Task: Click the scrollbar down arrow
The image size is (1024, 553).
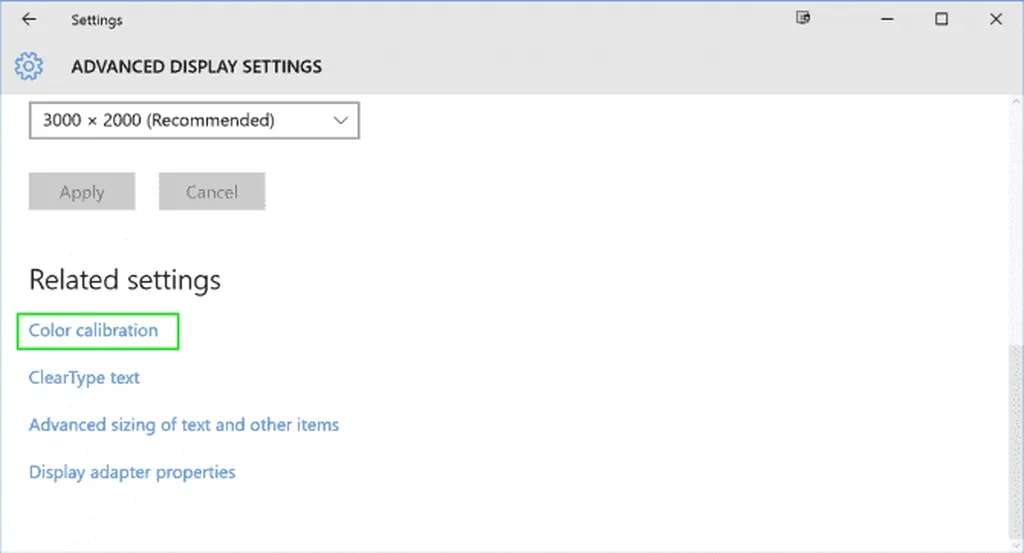Action: click(x=1016, y=544)
